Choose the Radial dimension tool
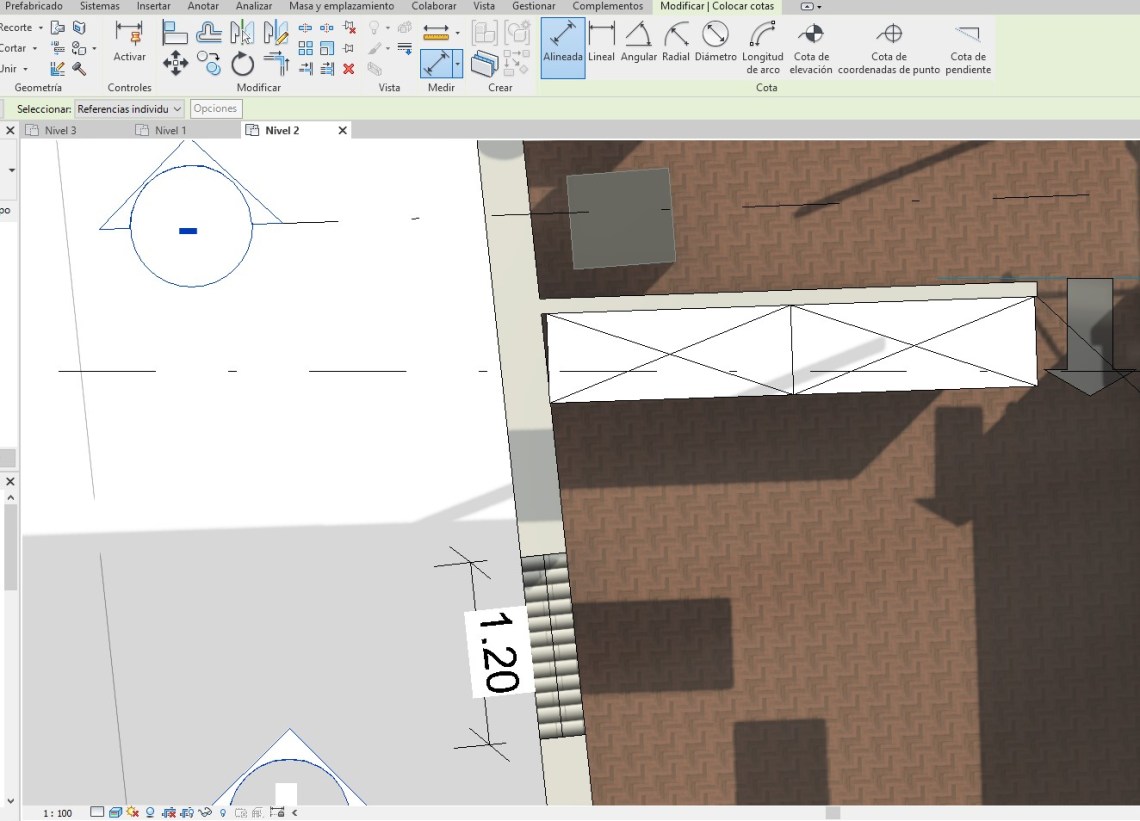This screenshot has height=821, width=1140. (x=676, y=42)
